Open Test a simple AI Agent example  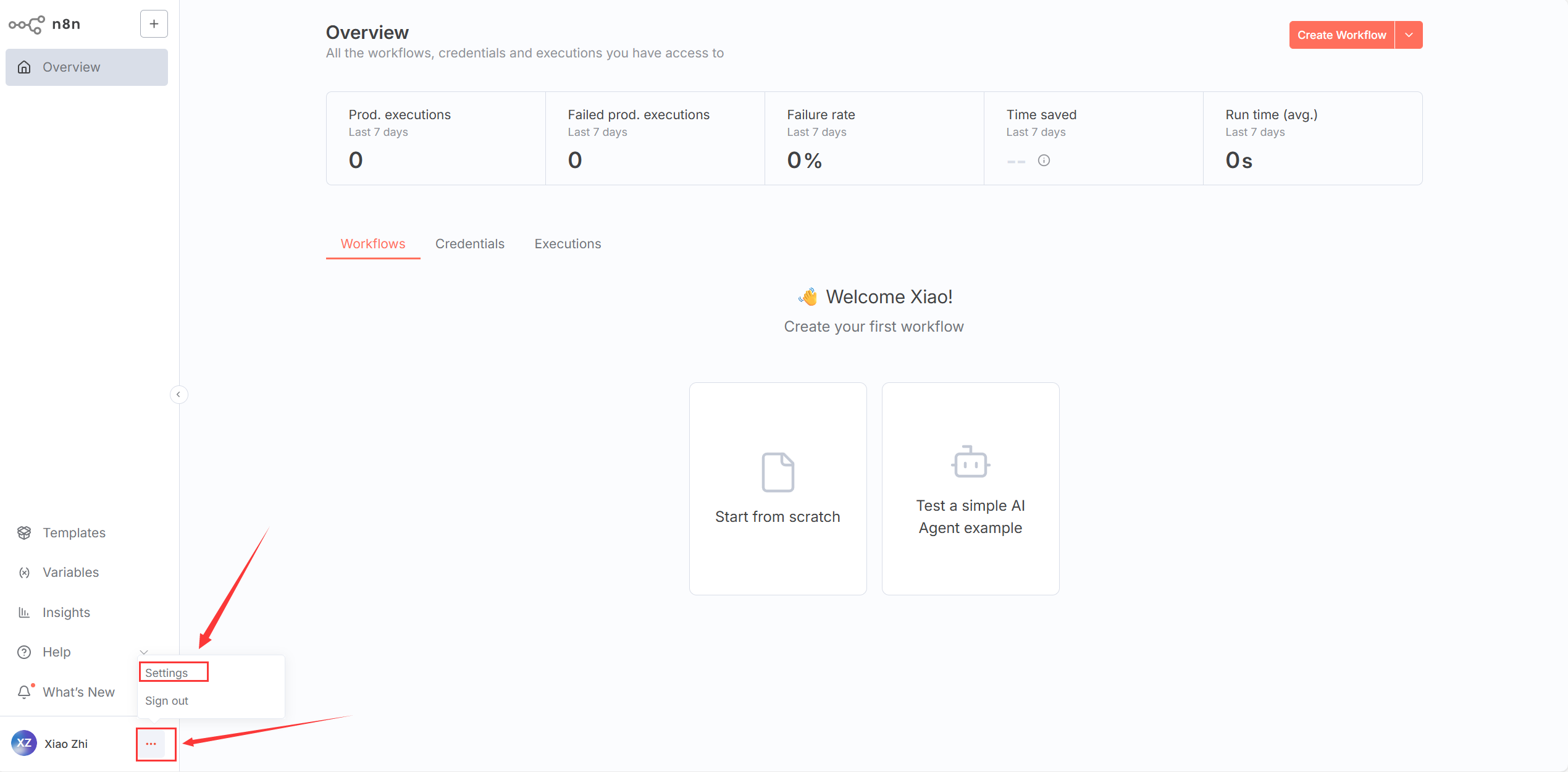(x=970, y=488)
